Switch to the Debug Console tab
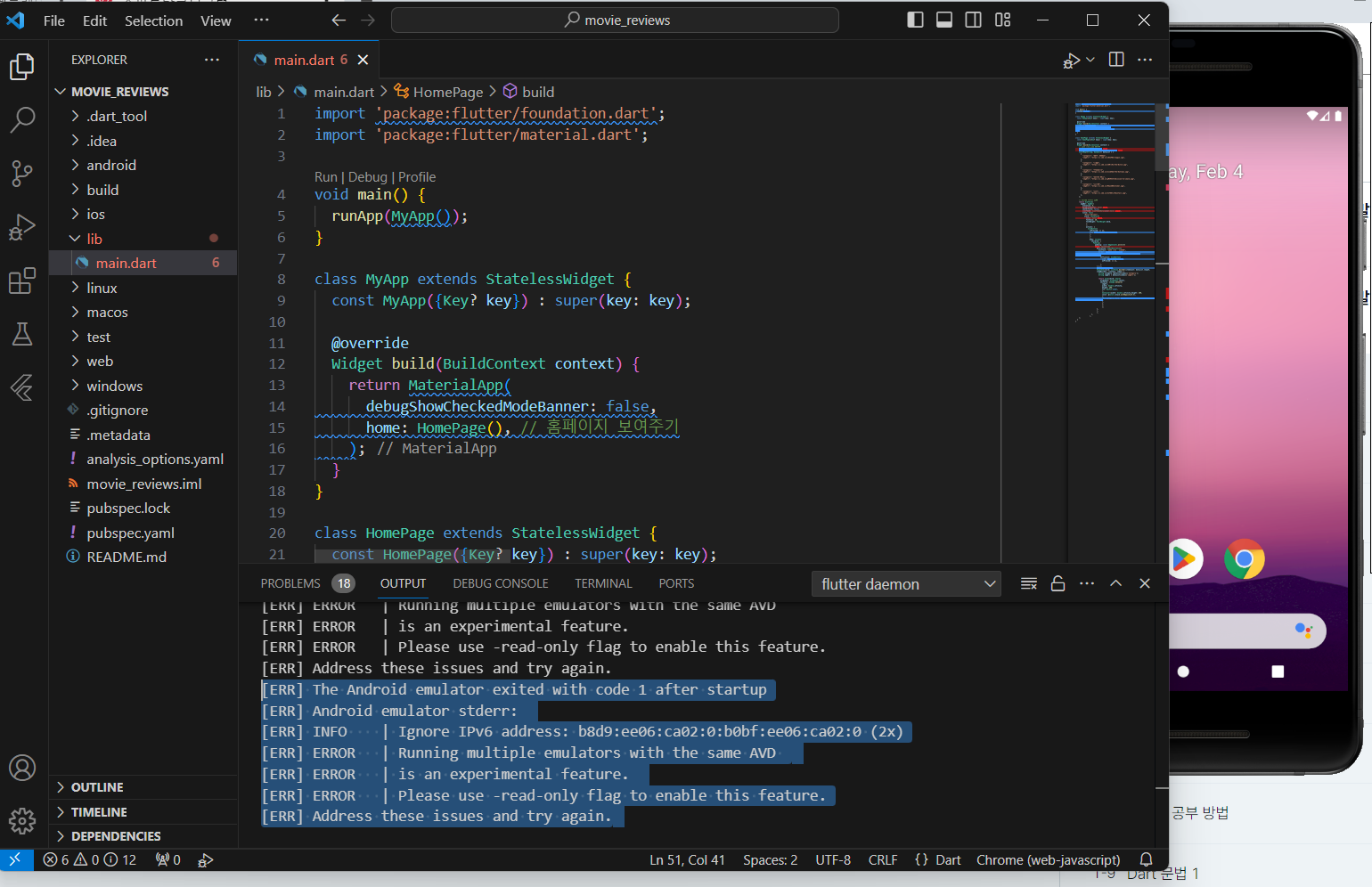 point(501,583)
